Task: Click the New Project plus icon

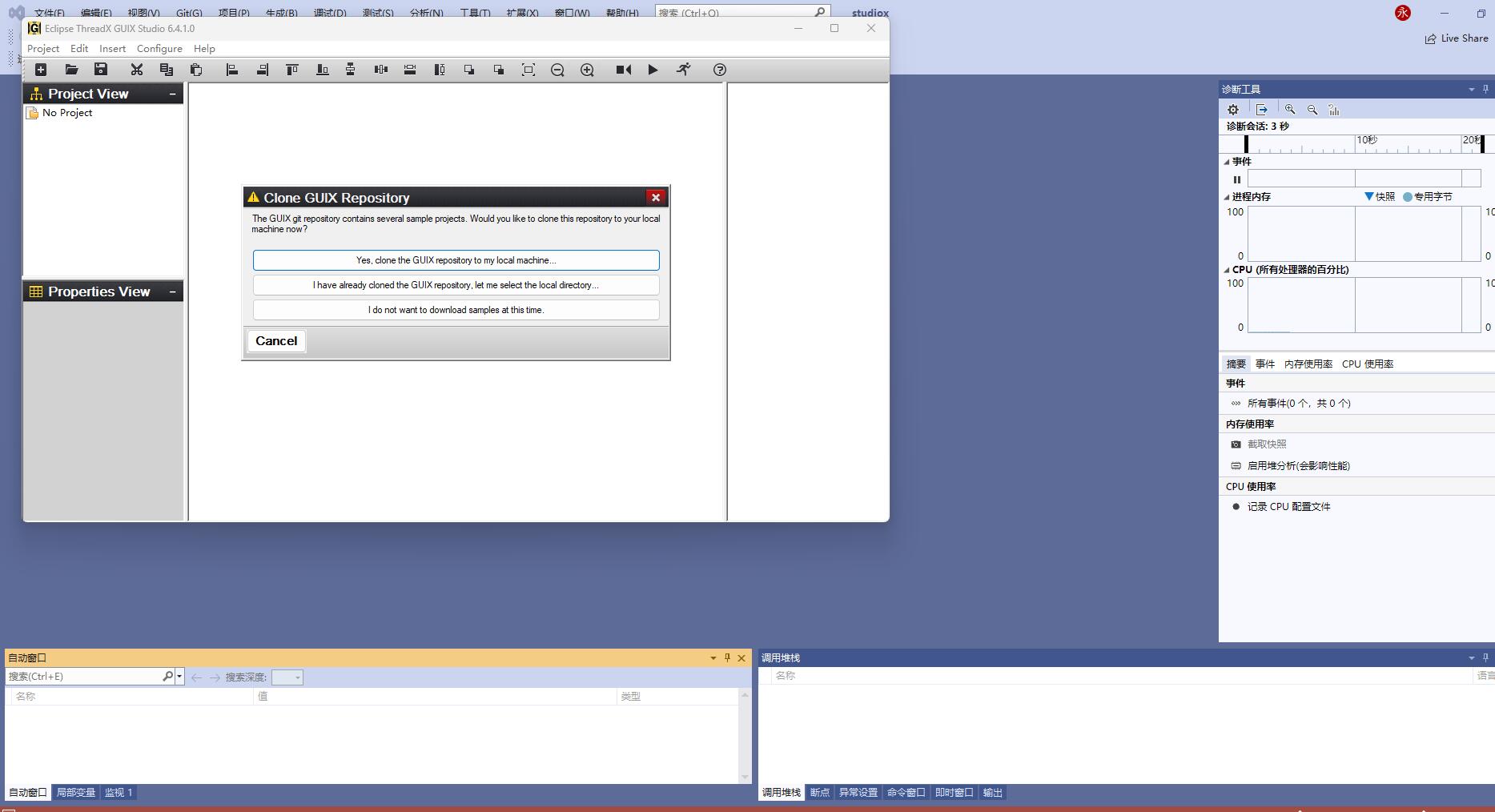Action: coord(41,70)
